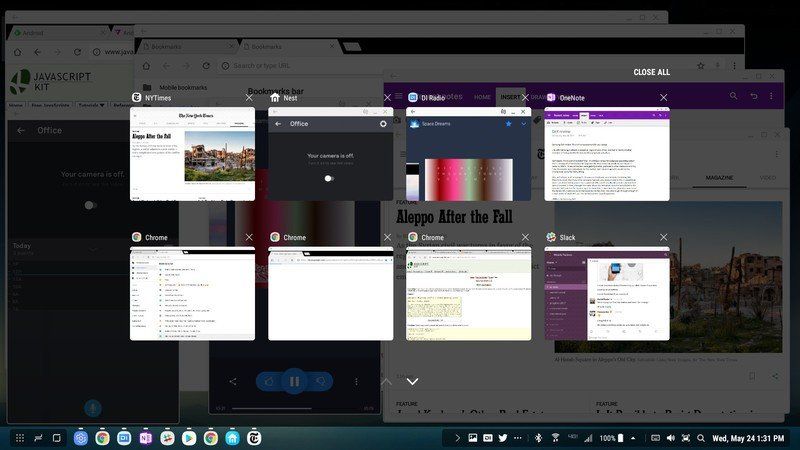
Task: Click the down chevron below the recent cards
Action: click(x=412, y=381)
